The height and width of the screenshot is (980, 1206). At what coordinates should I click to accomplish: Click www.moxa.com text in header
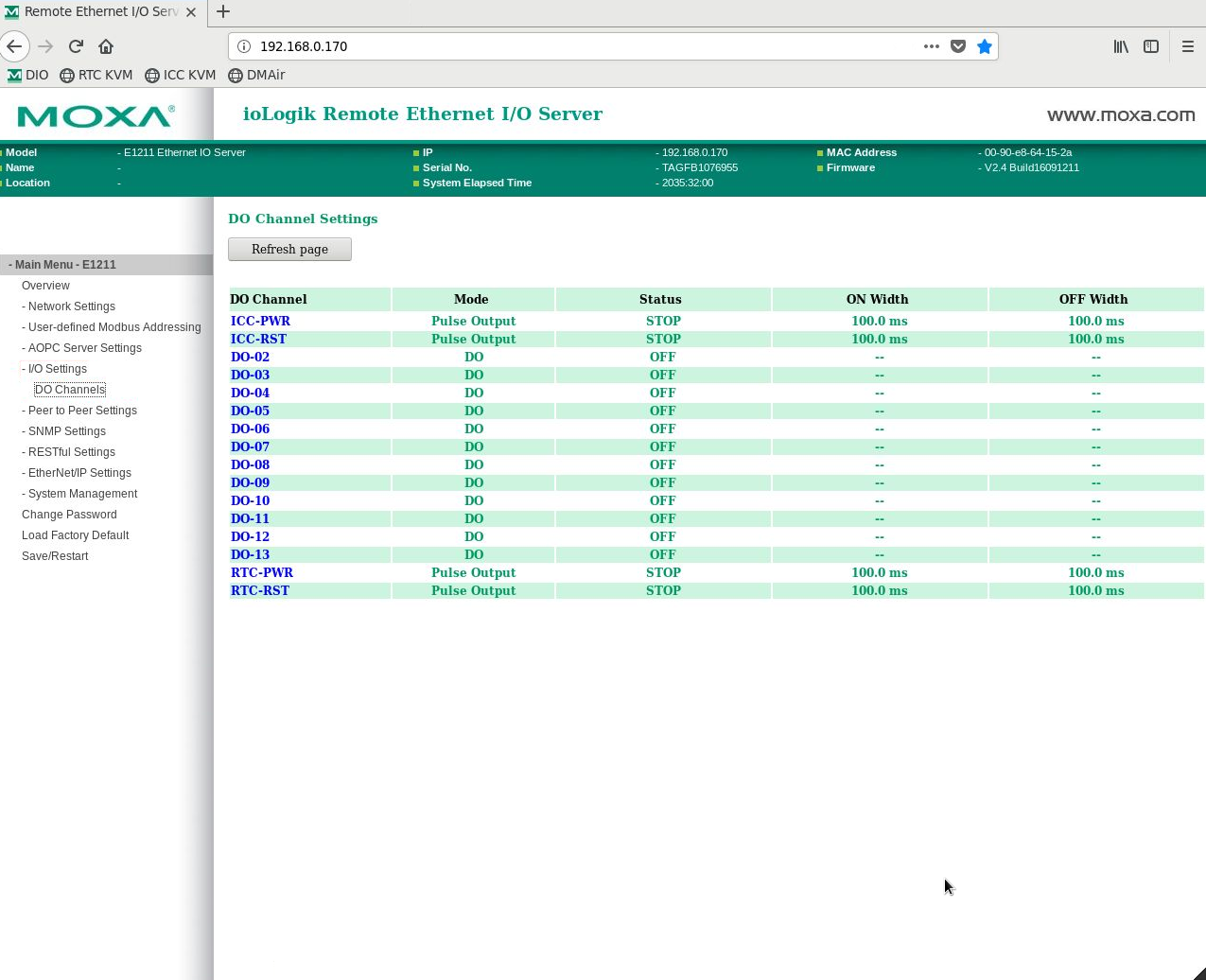tap(1121, 114)
